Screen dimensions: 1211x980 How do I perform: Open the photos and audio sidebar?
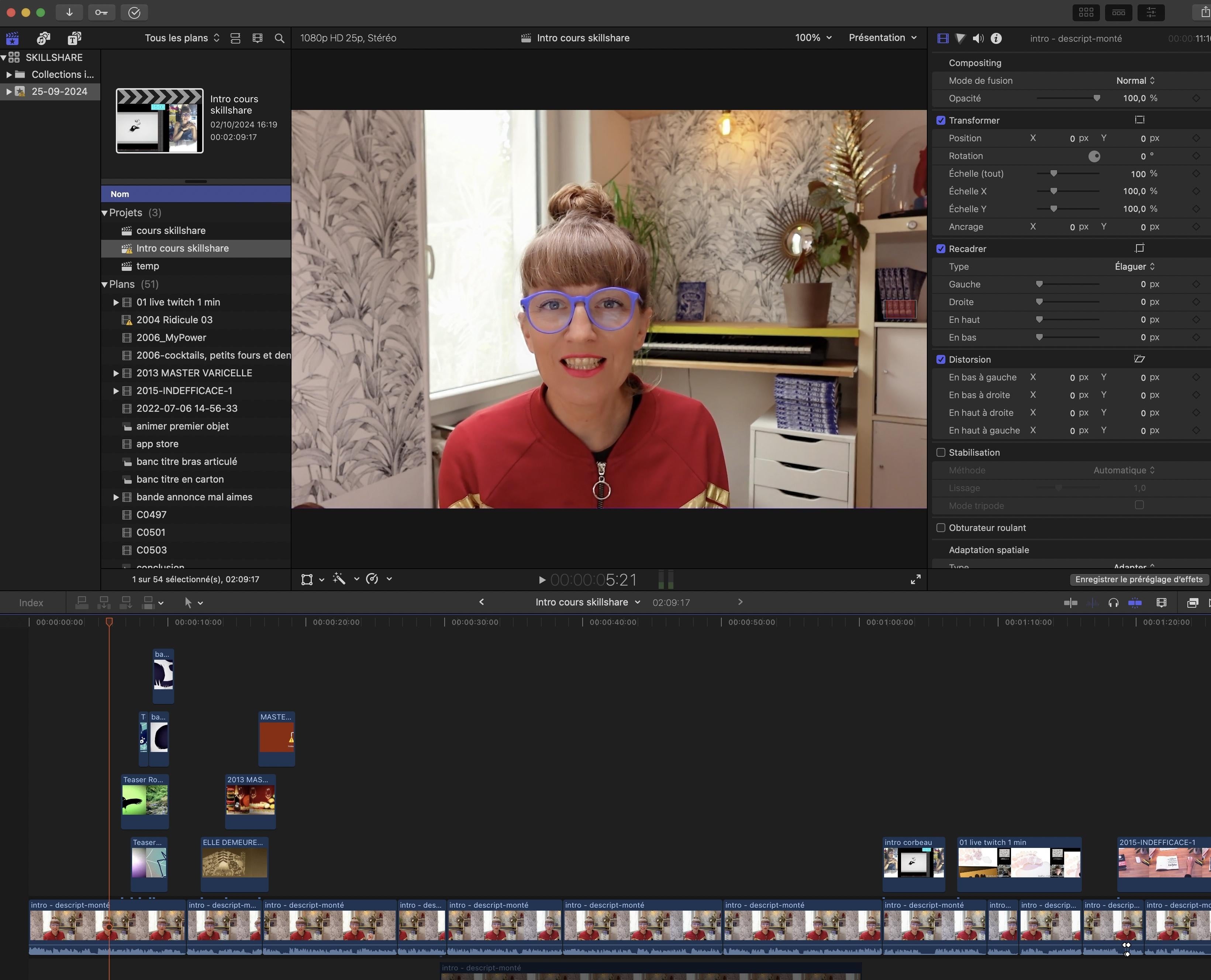pyautogui.click(x=44, y=38)
